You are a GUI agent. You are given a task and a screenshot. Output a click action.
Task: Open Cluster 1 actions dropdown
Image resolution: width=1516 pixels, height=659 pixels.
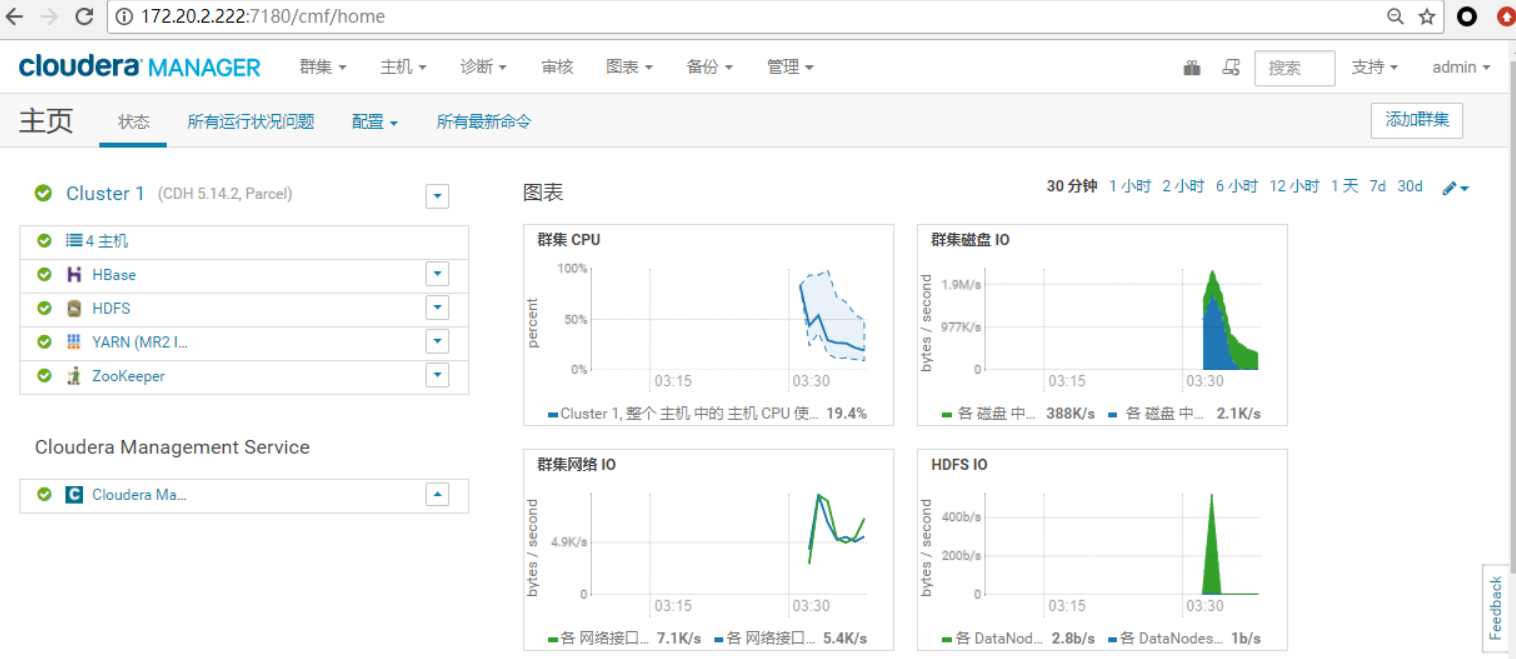437,196
